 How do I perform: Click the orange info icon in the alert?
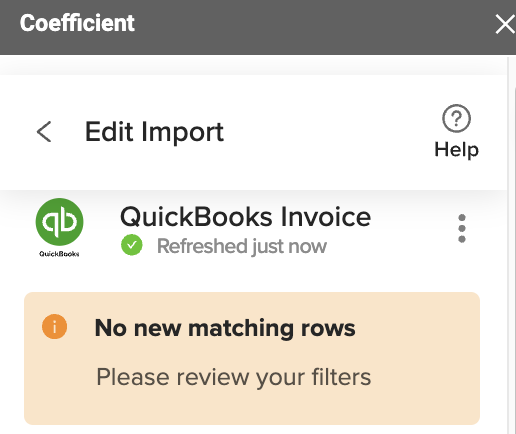tap(55, 327)
